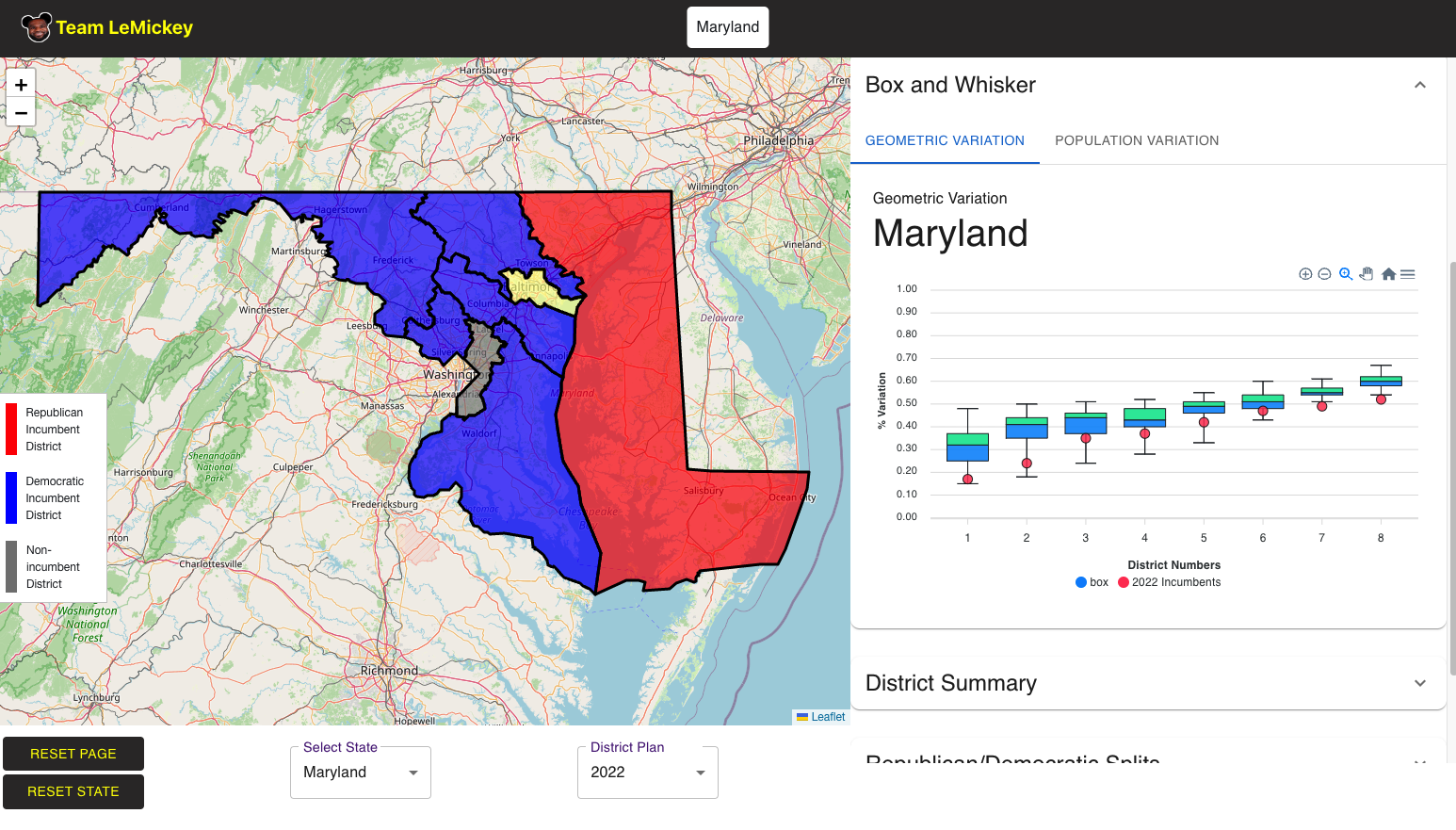Image resolution: width=1456 pixels, height=830 pixels.
Task: Click the district 3 box plot
Action: [x=1086, y=423]
